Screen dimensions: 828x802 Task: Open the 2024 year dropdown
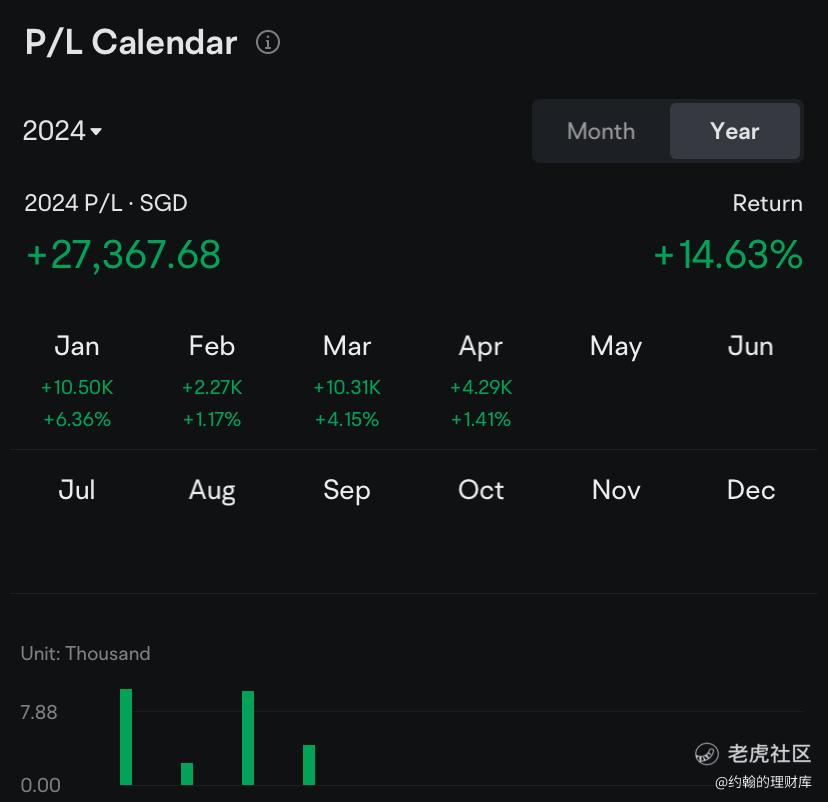point(62,130)
